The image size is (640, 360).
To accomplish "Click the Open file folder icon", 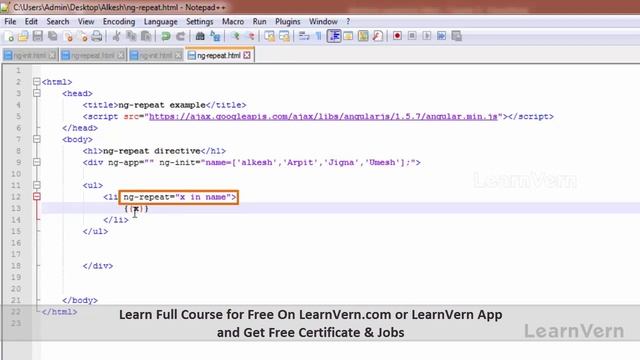I will click(23, 36).
